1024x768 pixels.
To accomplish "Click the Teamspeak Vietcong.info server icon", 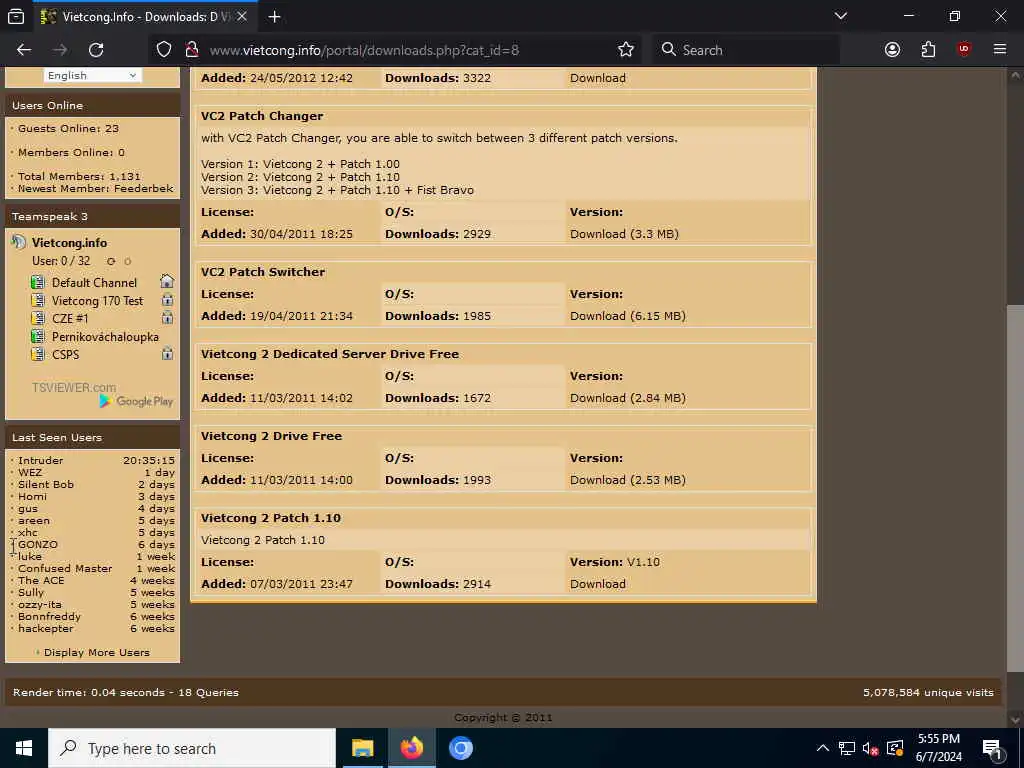I will pos(19,242).
